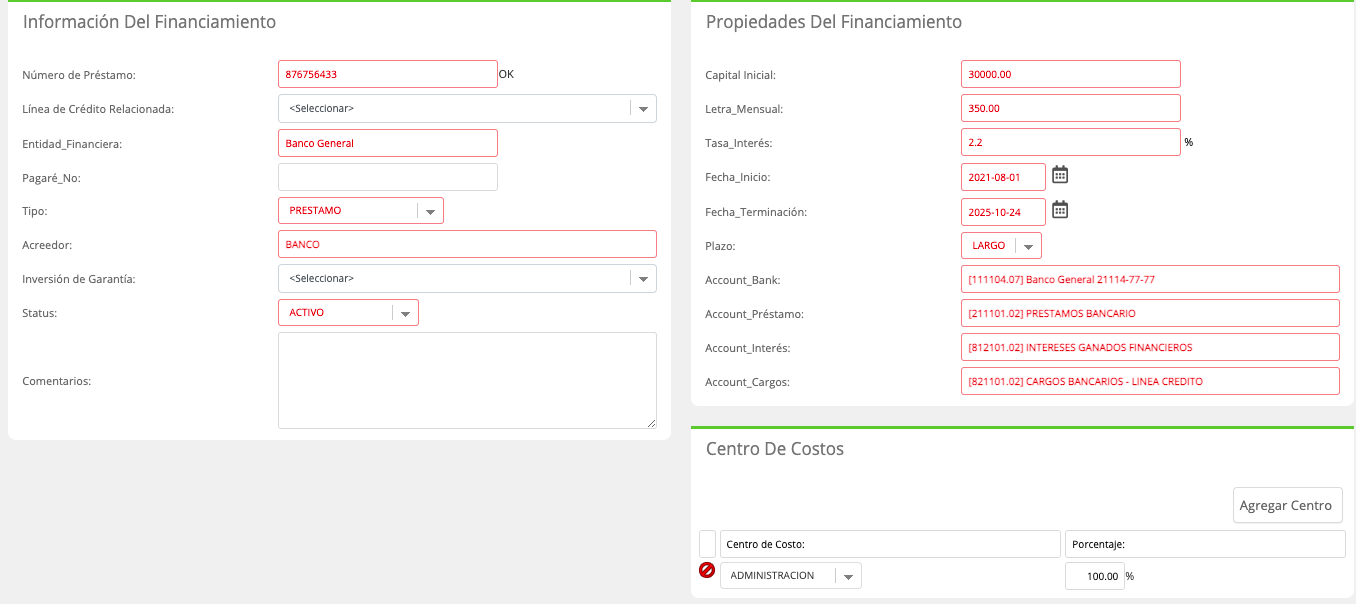Open the Fecha_Inicio calendar picker
This screenshot has height=604, width=1356.
pos(1060,175)
